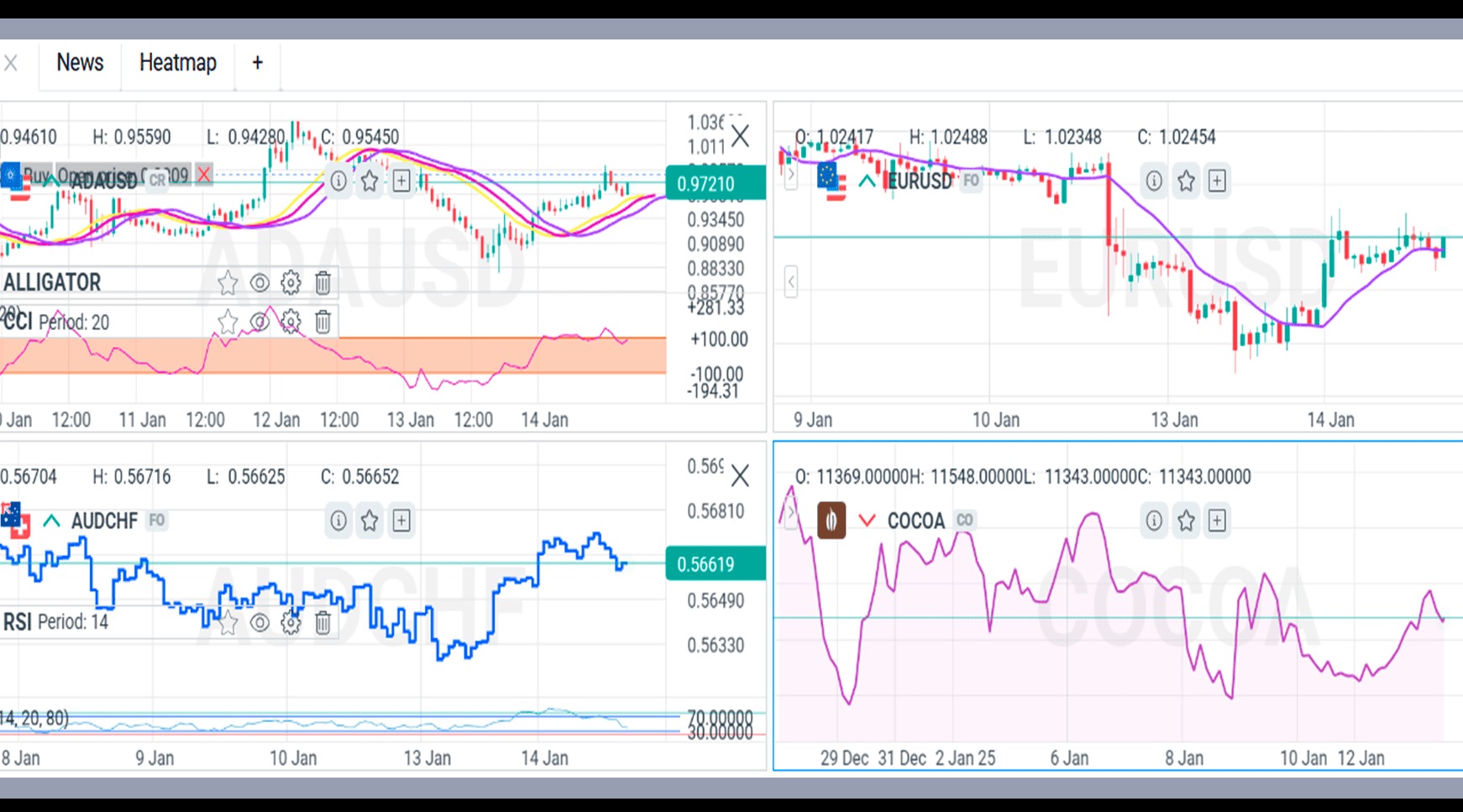Viewport: 1463px width, 812px height.
Task: Toggle ALLIGATOR indicator visibility
Action: pyautogui.click(x=259, y=283)
